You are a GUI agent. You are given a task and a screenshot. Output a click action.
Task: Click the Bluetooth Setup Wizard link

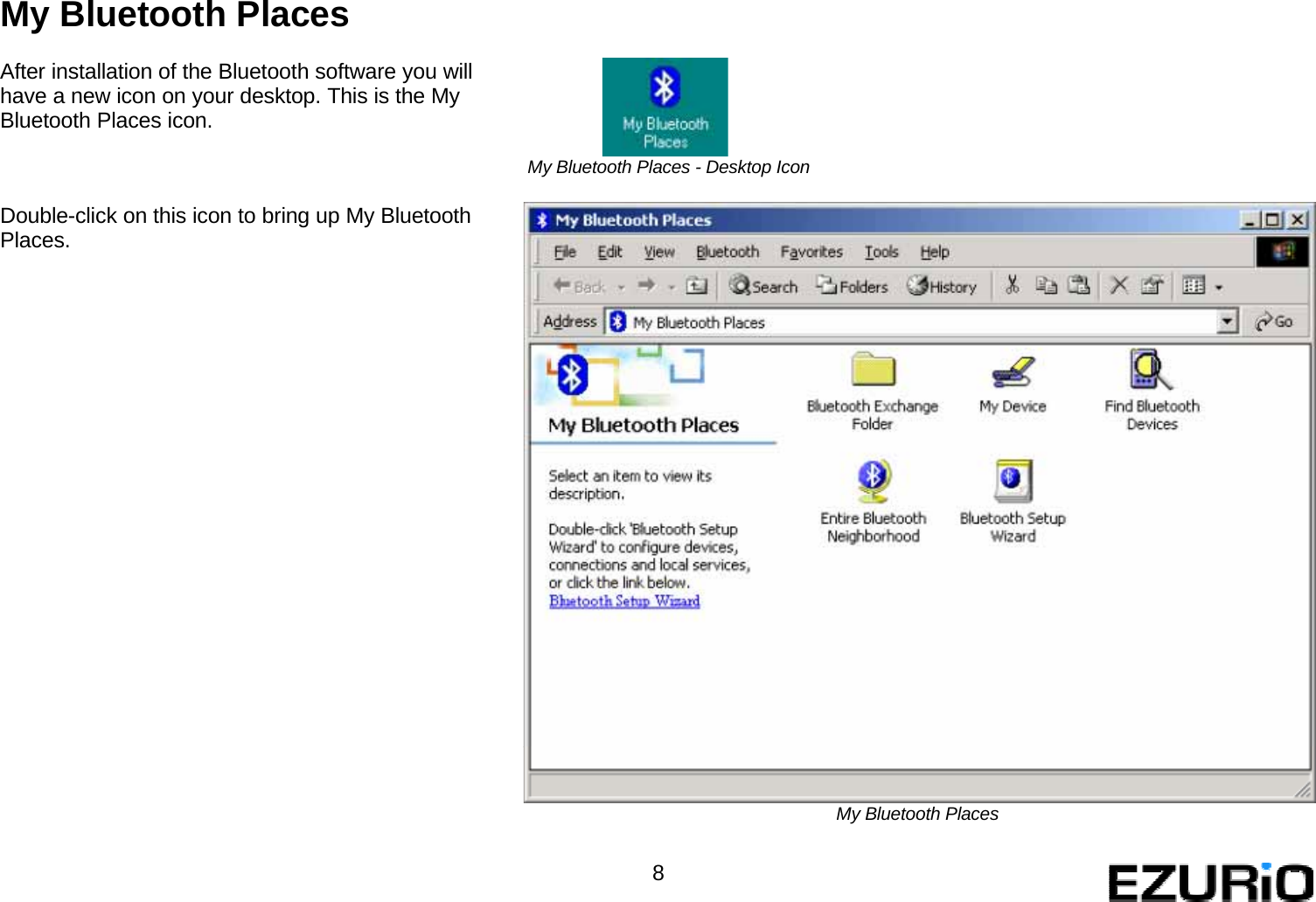click(x=624, y=600)
